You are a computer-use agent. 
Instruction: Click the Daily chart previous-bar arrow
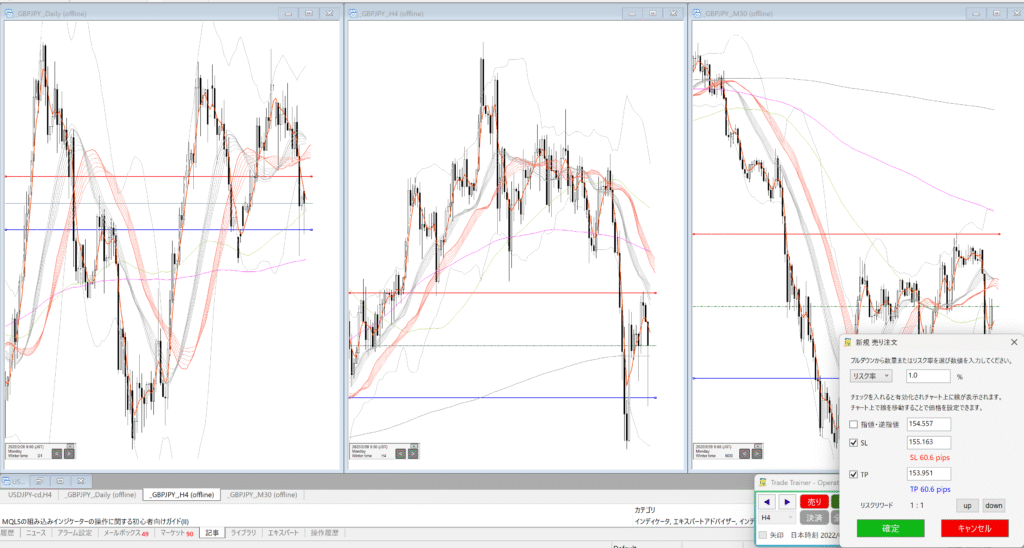pos(57,453)
